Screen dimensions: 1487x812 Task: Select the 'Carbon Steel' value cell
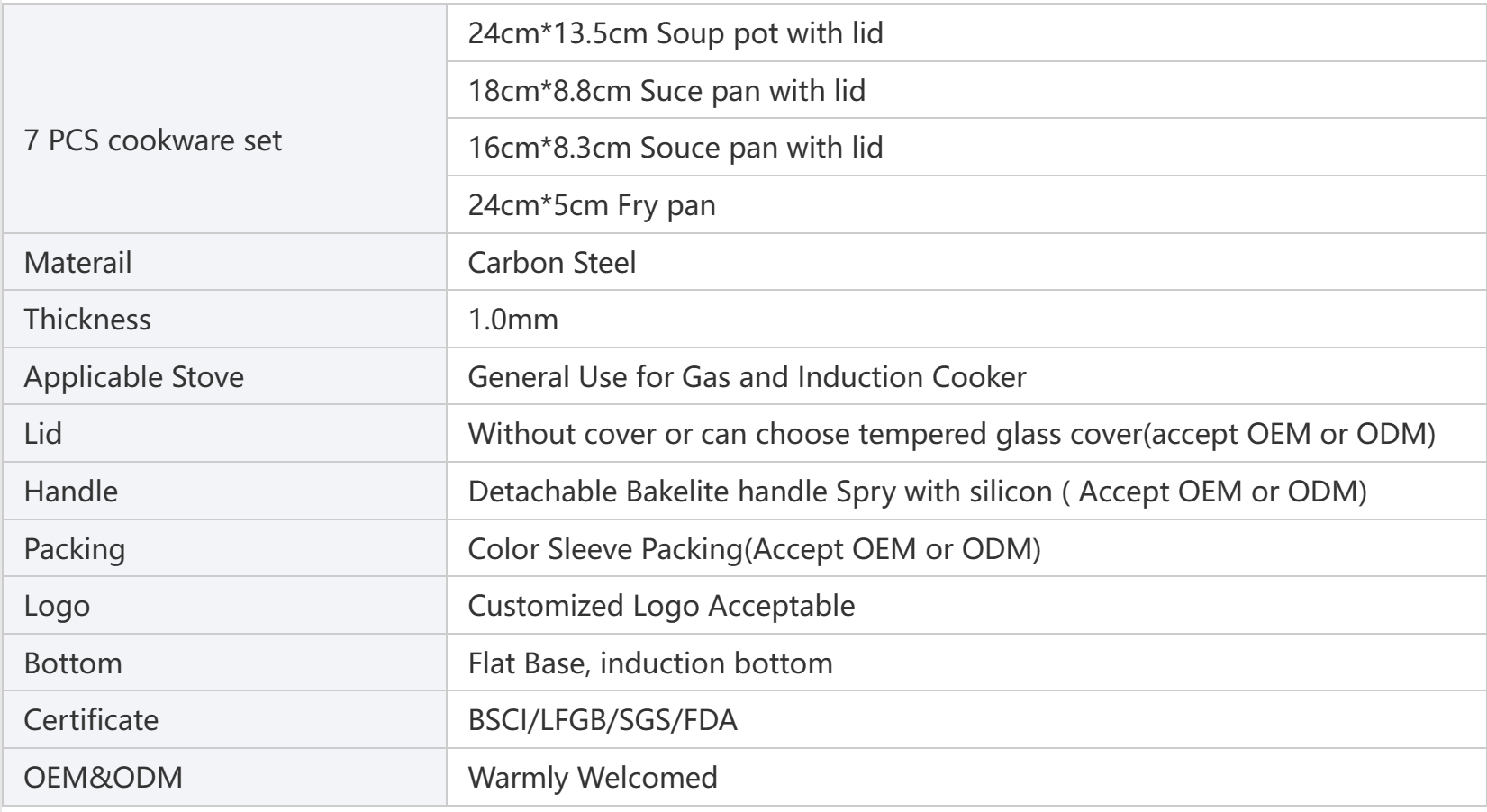[x=966, y=262]
